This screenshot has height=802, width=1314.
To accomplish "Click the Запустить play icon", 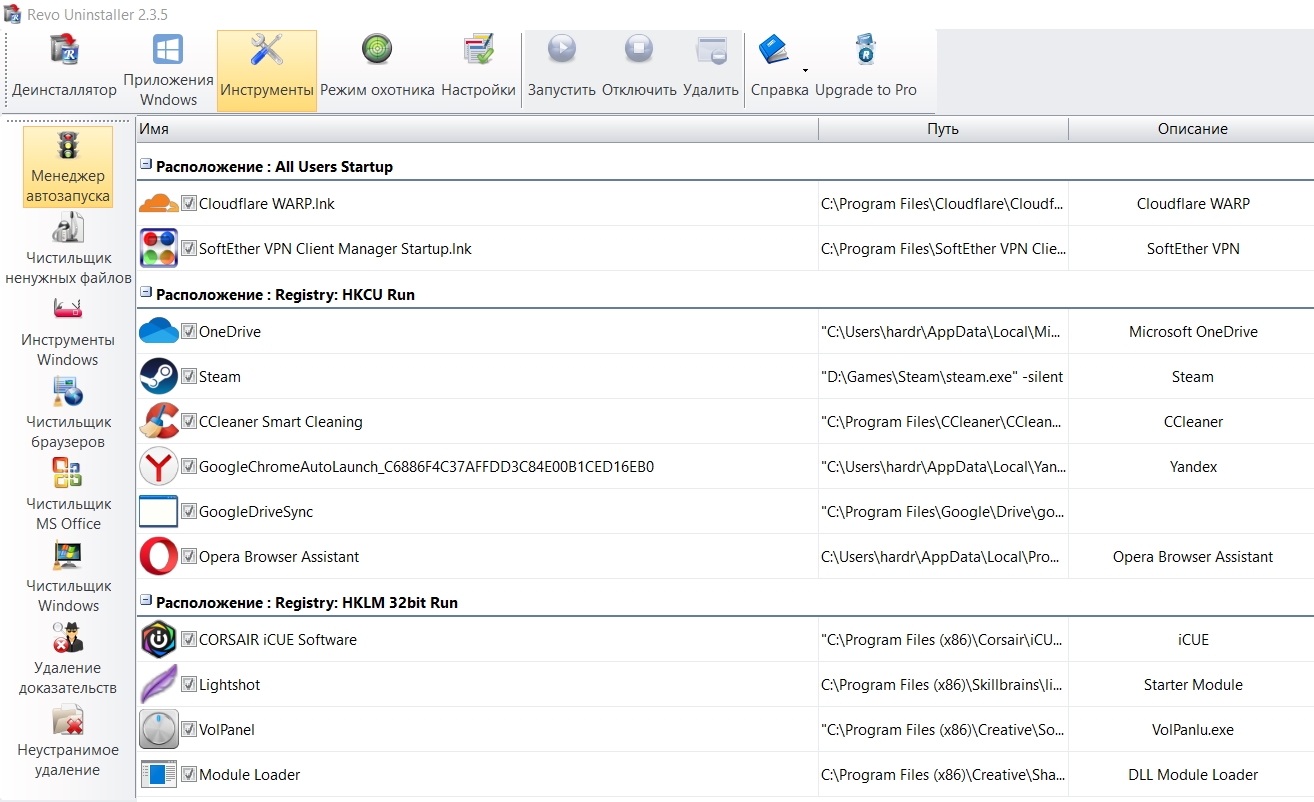I will (562, 49).
